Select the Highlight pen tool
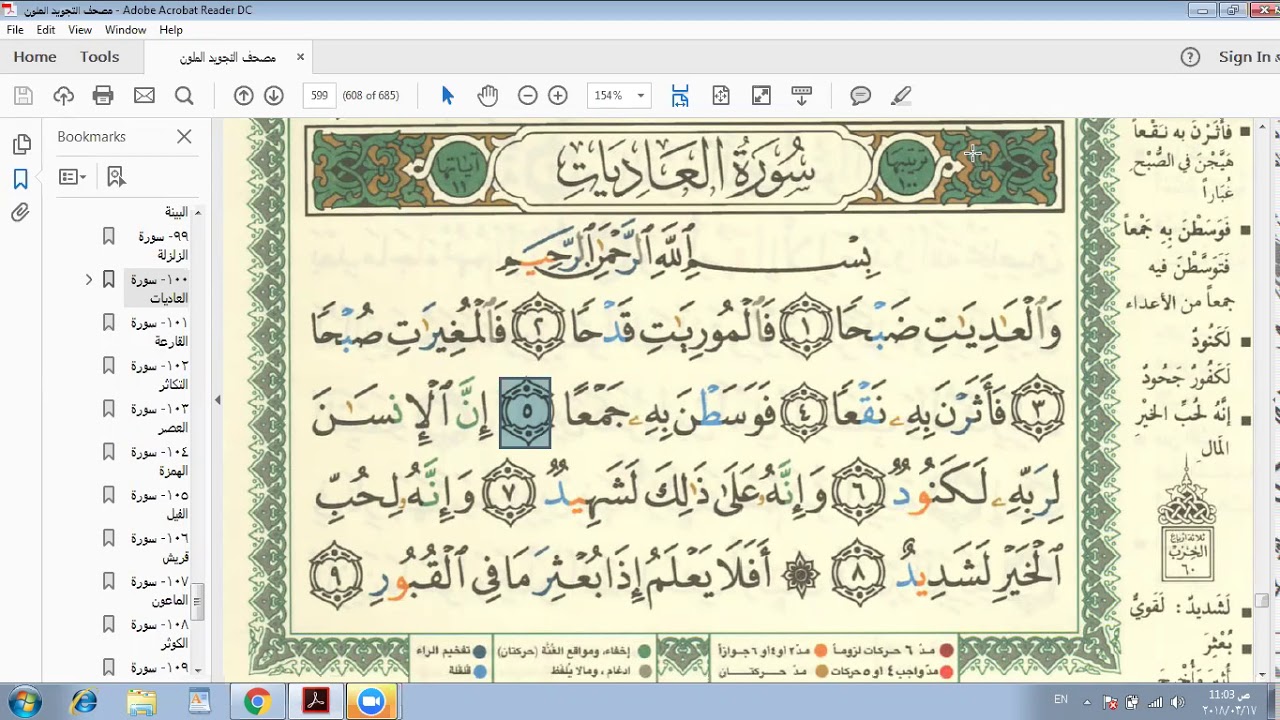This screenshot has height=720, width=1280. click(901, 96)
